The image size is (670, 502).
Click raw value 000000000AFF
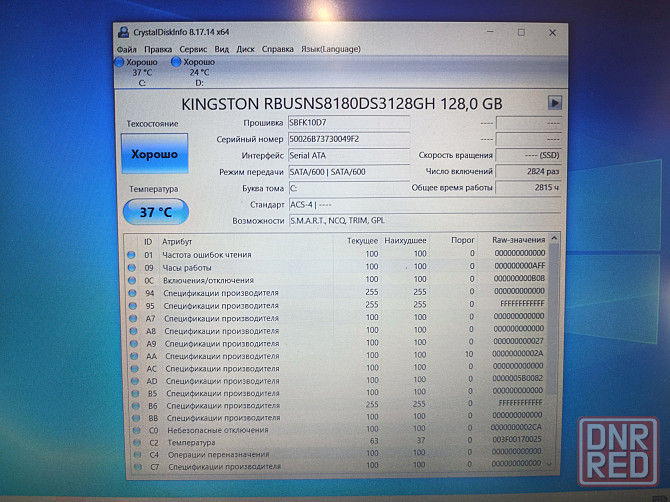[x=520, y=266]
